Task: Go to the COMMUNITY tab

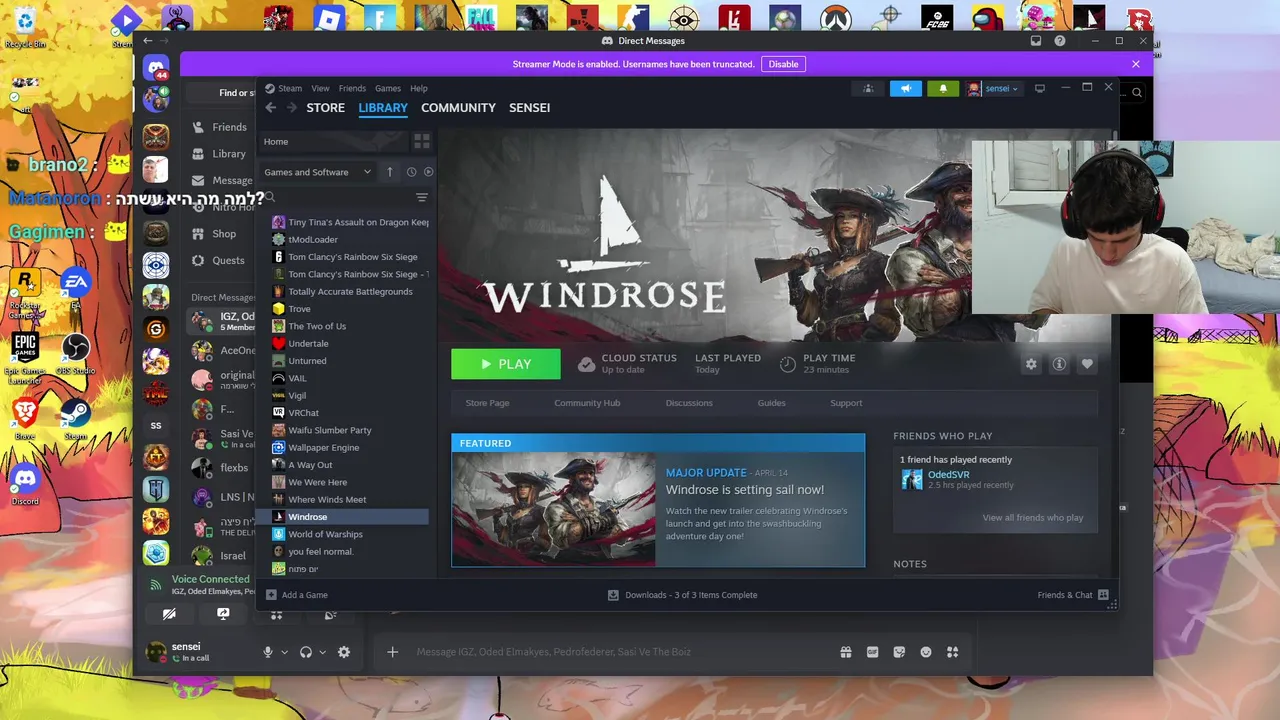Action: [458, 108]
